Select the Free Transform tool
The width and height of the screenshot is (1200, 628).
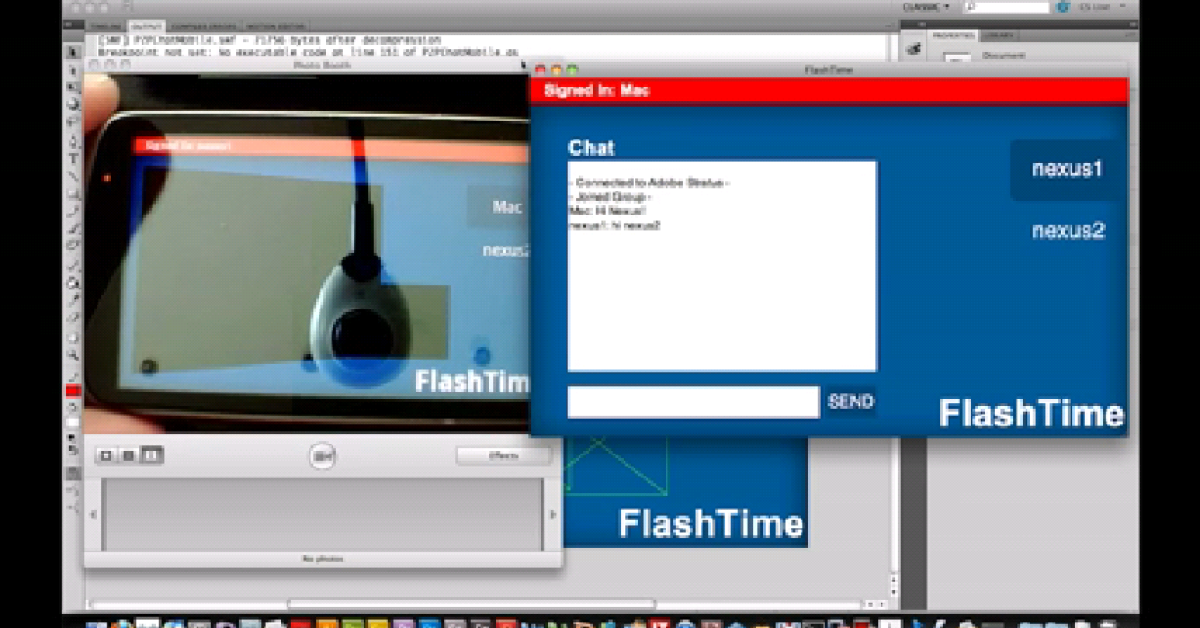tap(73, 87)
